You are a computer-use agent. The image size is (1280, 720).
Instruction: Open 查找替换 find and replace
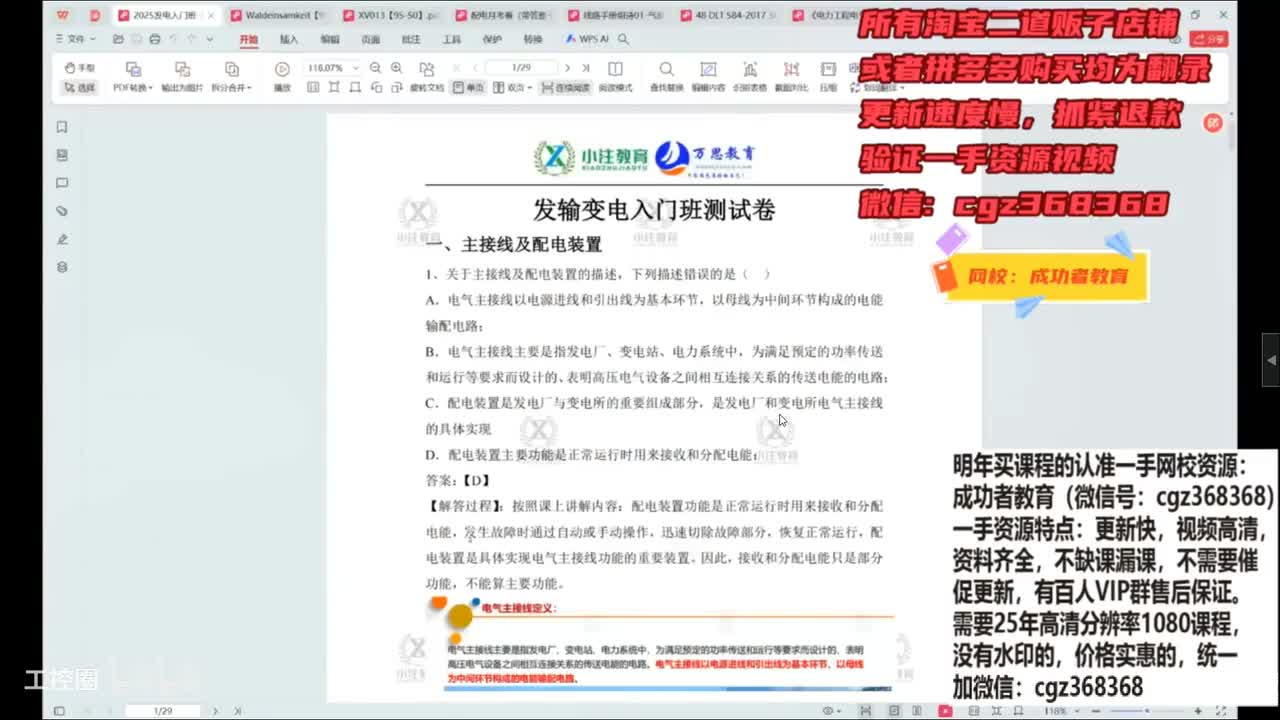pos(666,76)
